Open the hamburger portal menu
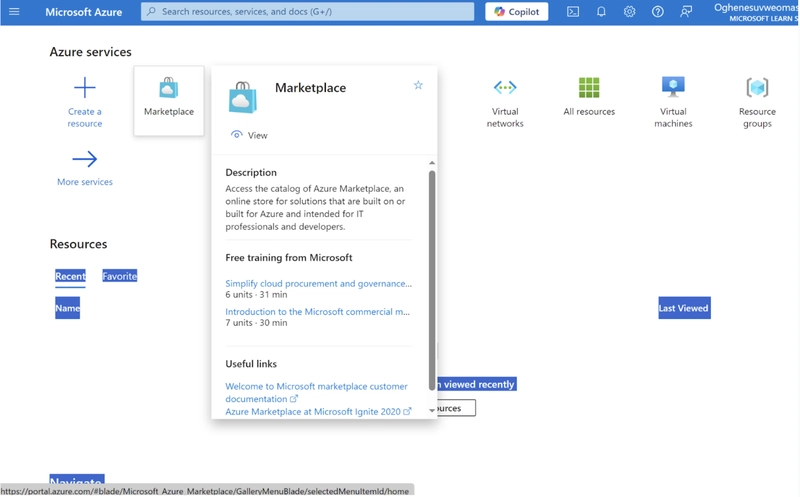This screenshot has height=497, width=800. (14, 11)
